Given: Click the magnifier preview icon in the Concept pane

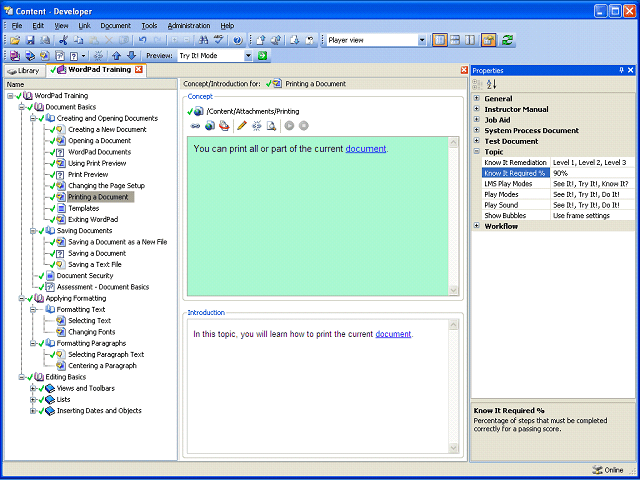Looking at the screenshot, I should click(x=271, y=126).
